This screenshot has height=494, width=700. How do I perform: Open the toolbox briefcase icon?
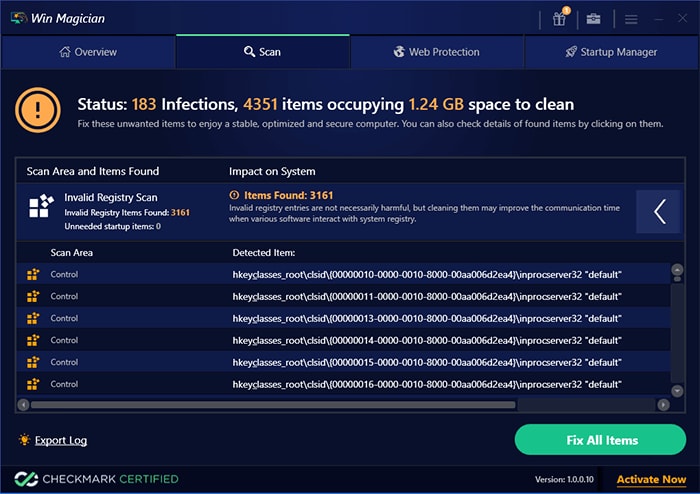point(593,19)
